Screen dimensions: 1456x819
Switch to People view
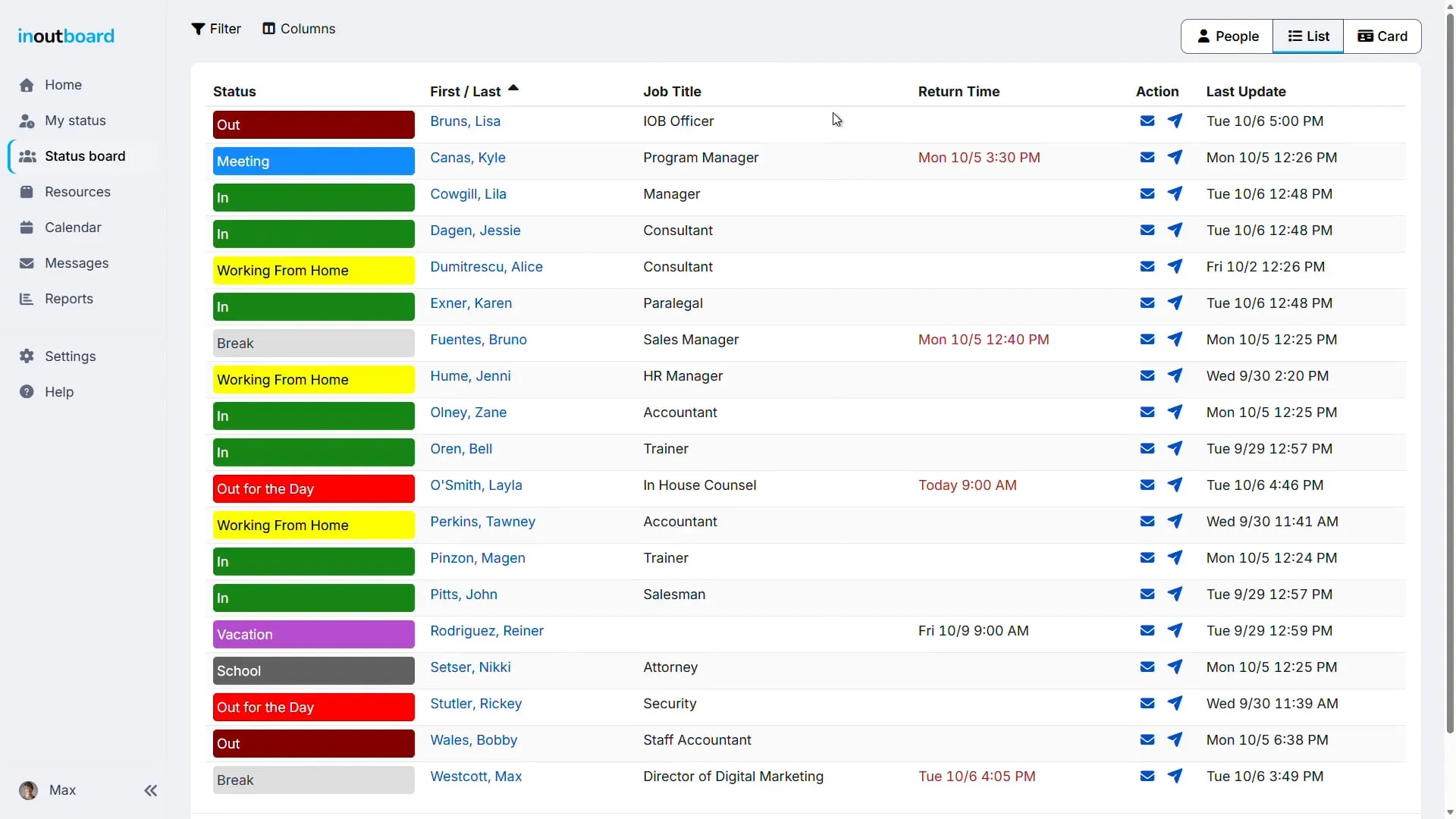[1227, 36]
